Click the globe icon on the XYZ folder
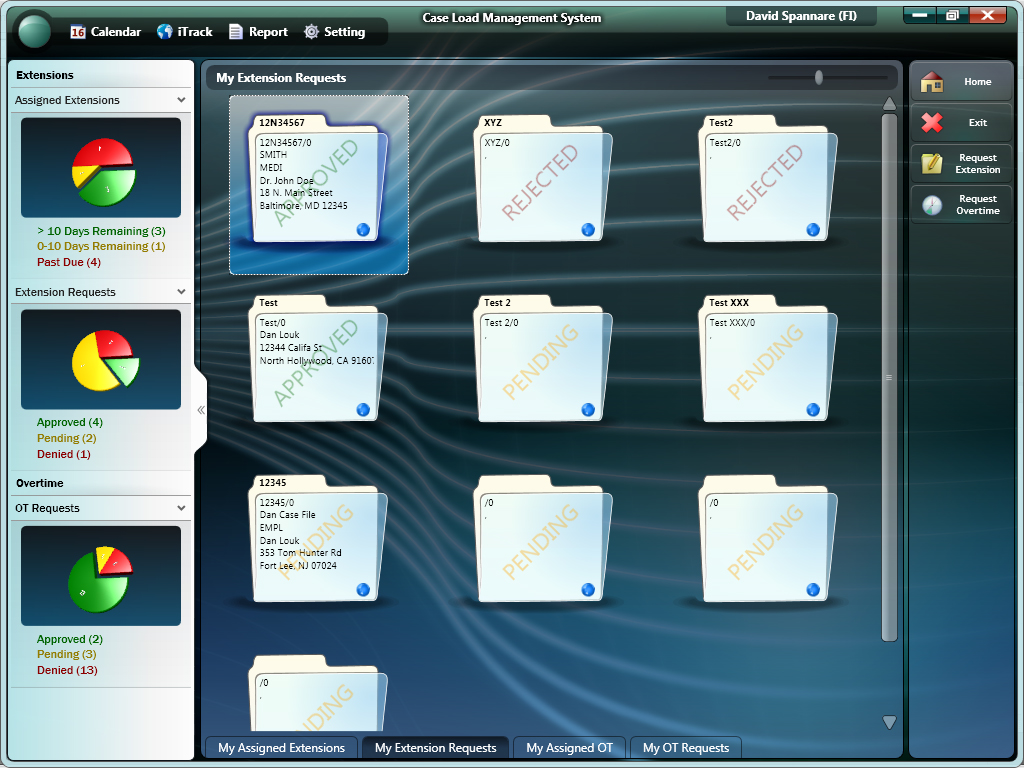This screenshot has height=768, width=1024. click(588, 230)
